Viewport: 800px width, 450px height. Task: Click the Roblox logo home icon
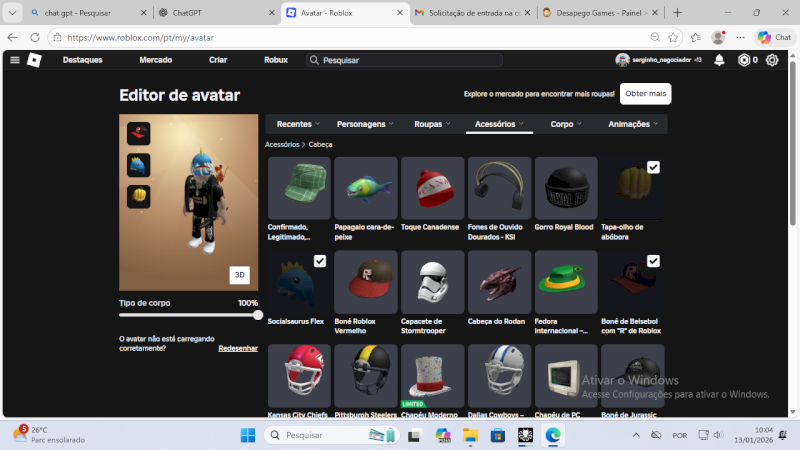pyautogui.click(x=34, y=60)
